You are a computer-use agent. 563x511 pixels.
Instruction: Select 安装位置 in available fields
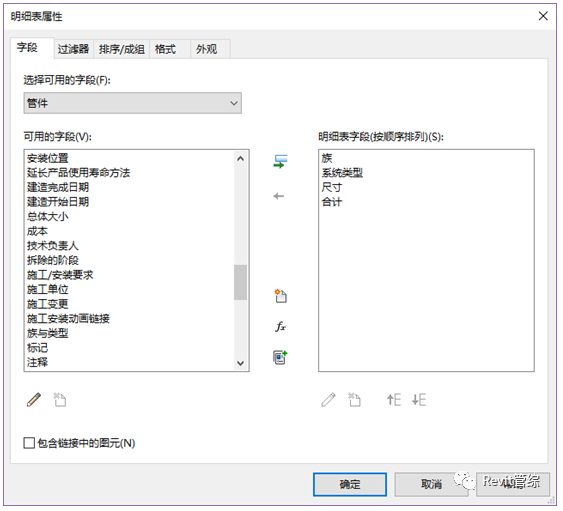47,158
